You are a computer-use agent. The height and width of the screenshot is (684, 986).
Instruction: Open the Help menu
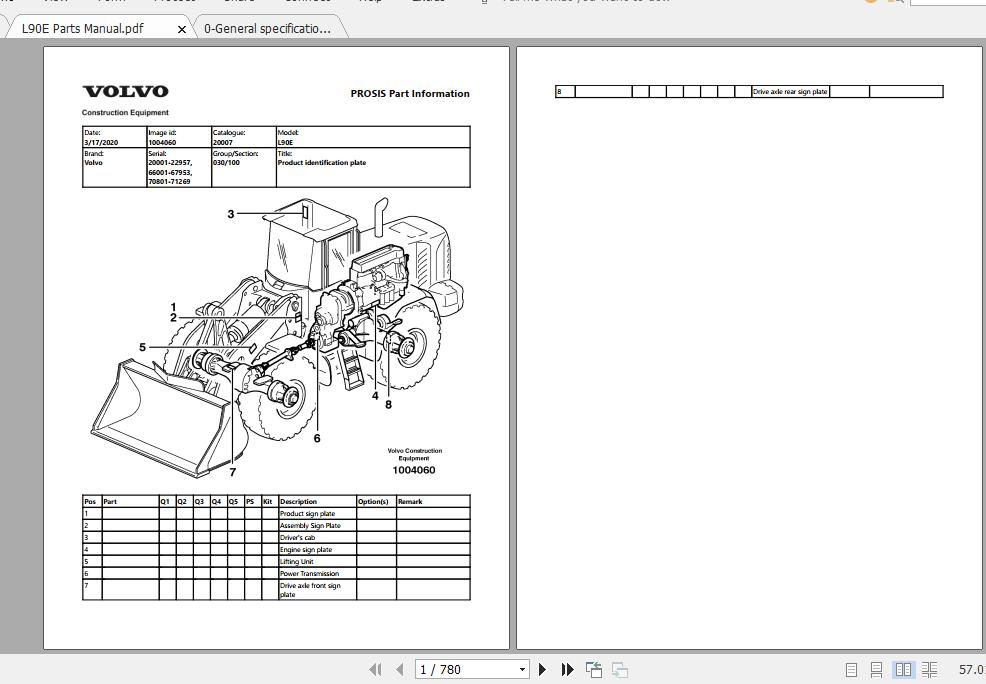(x=370, y=2)
